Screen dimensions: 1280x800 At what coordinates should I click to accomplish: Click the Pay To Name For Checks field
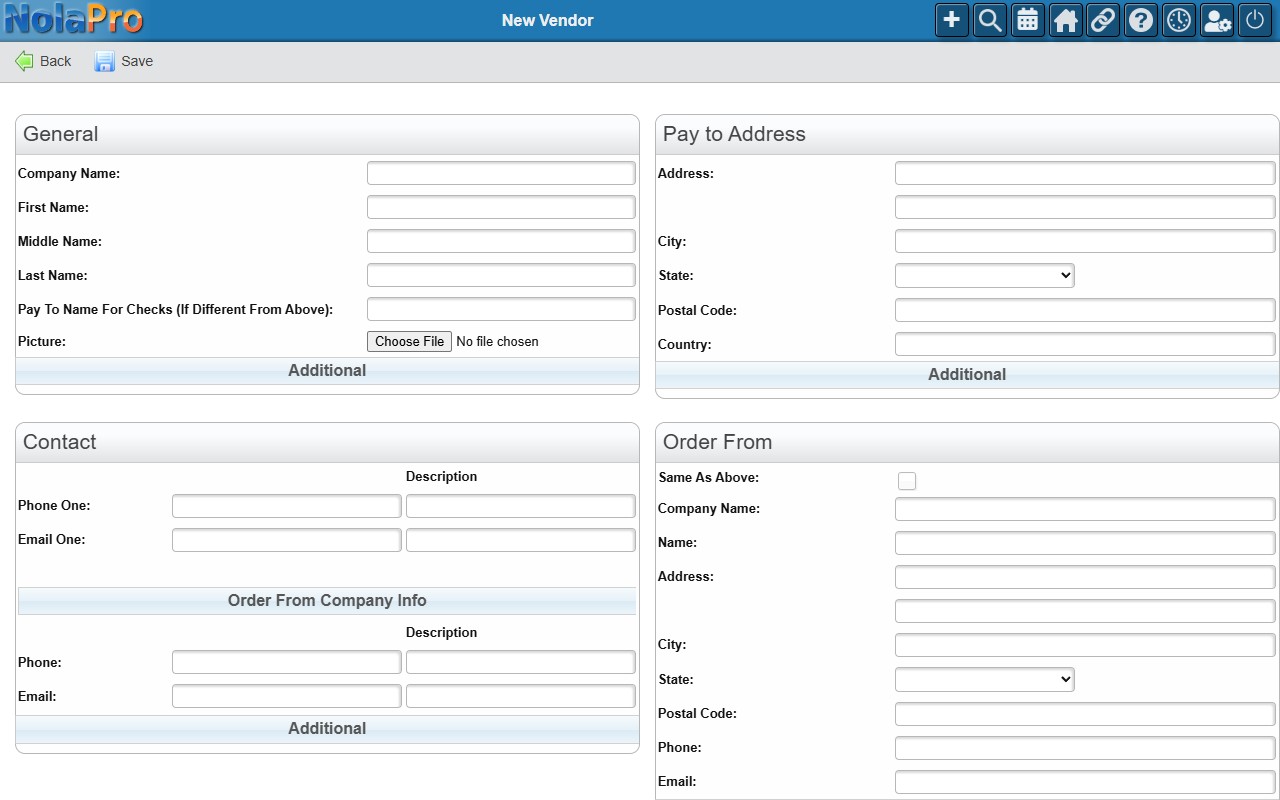tap(501, 309)
